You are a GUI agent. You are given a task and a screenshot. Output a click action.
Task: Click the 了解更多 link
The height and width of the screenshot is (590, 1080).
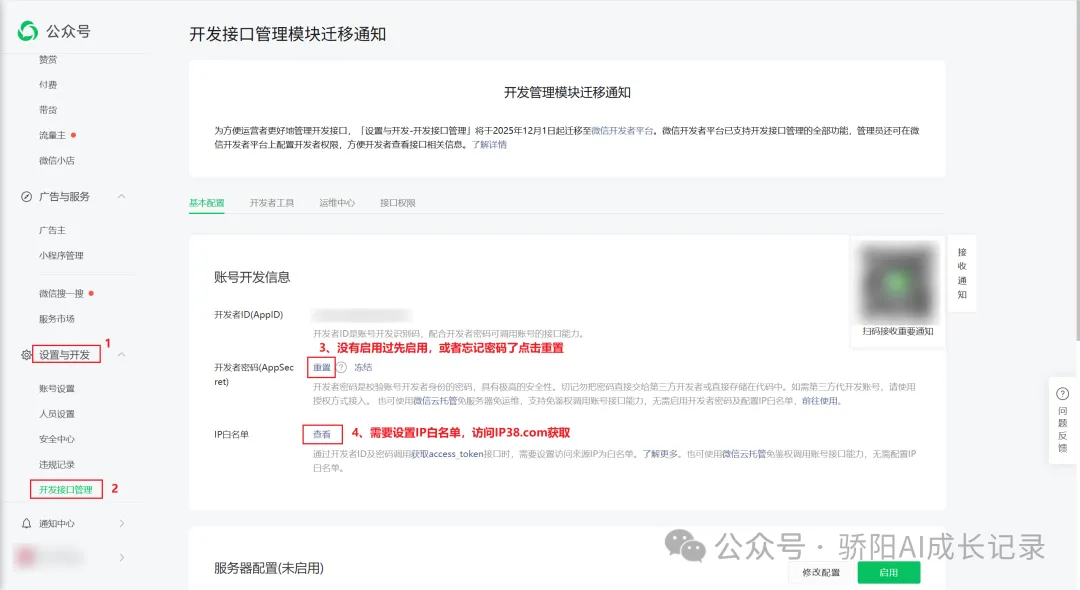(x=661, y=454)
